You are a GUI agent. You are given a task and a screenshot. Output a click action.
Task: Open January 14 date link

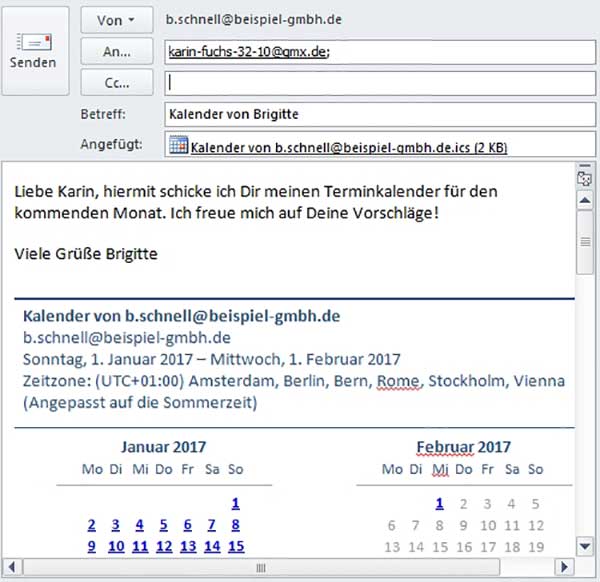click(212, 546)
